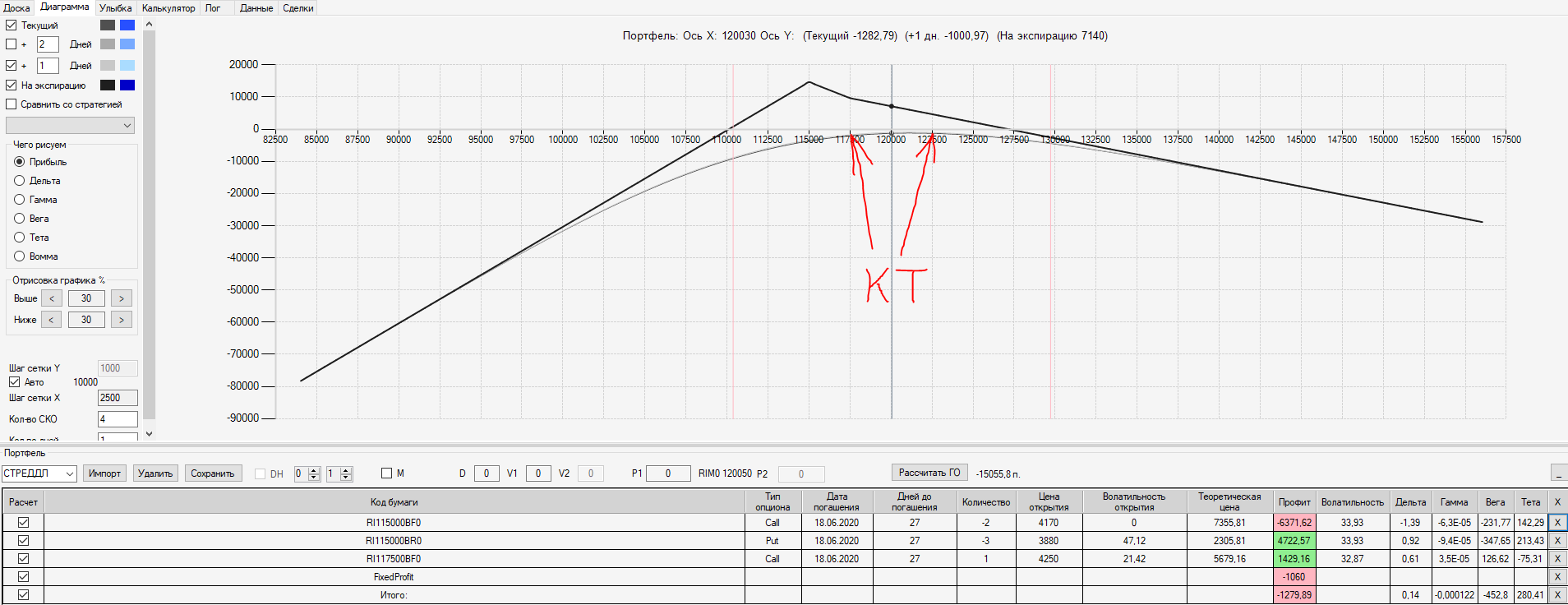Select the Прибыль radio button
Viewport: 1568px width, 605px height.
pos(20,162)
